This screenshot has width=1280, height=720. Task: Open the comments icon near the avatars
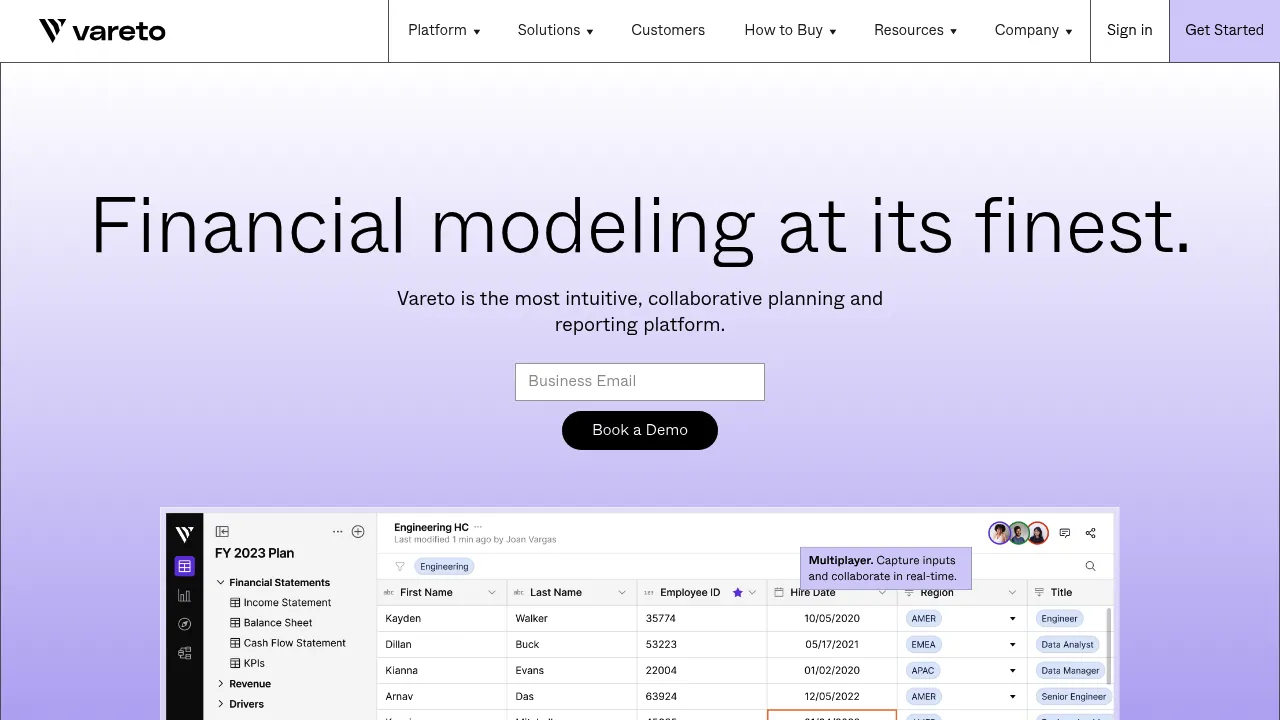point(1065,533)
